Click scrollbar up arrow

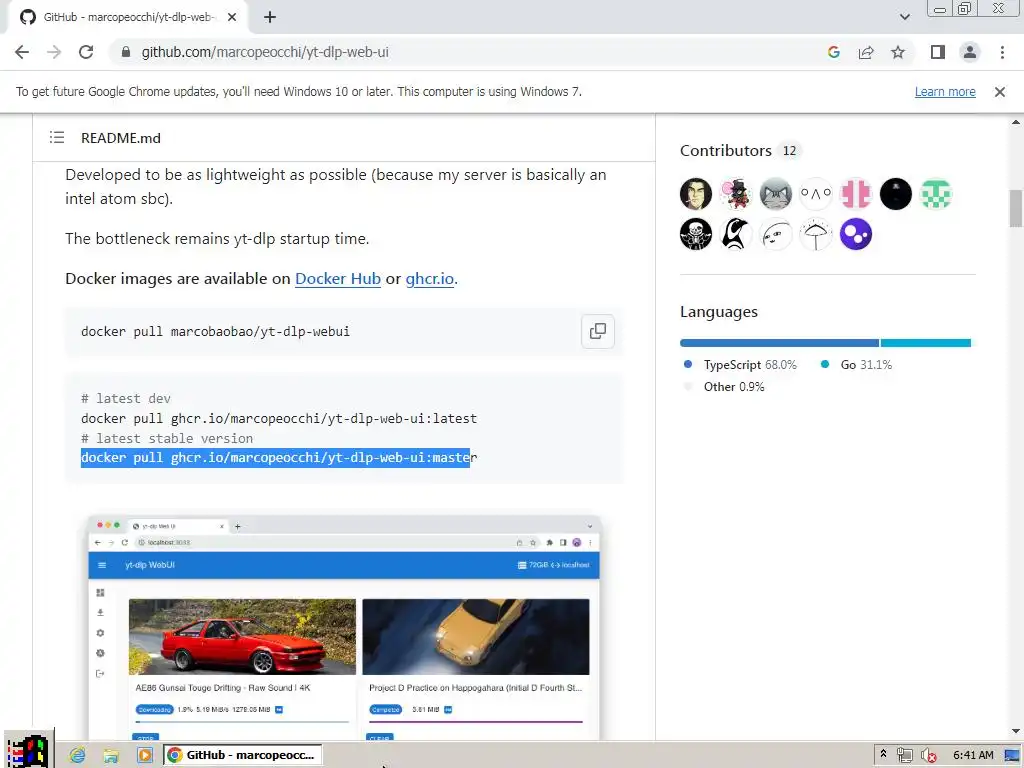click(x=1016, y=122)
